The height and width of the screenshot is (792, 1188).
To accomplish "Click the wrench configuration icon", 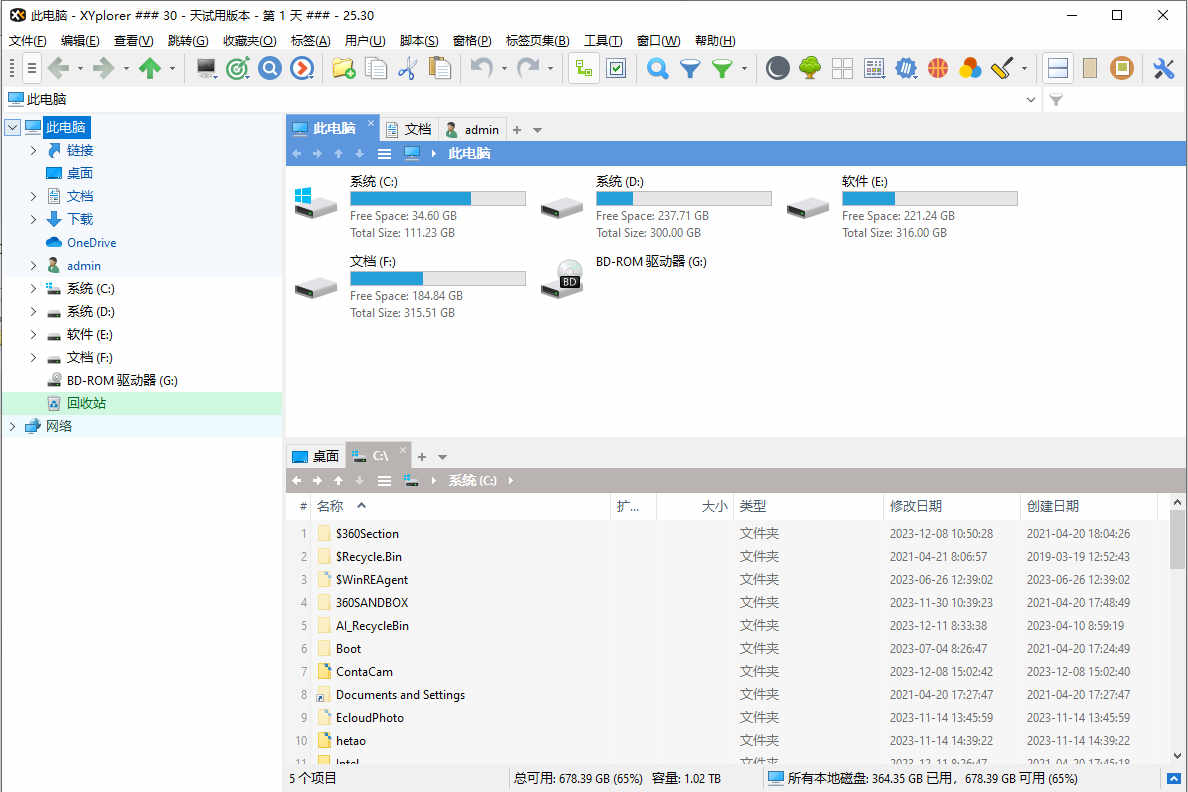I will coord(1163,68).
